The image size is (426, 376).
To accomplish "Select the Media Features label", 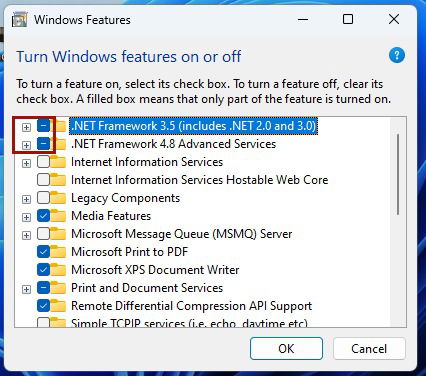I will point(111,216).
